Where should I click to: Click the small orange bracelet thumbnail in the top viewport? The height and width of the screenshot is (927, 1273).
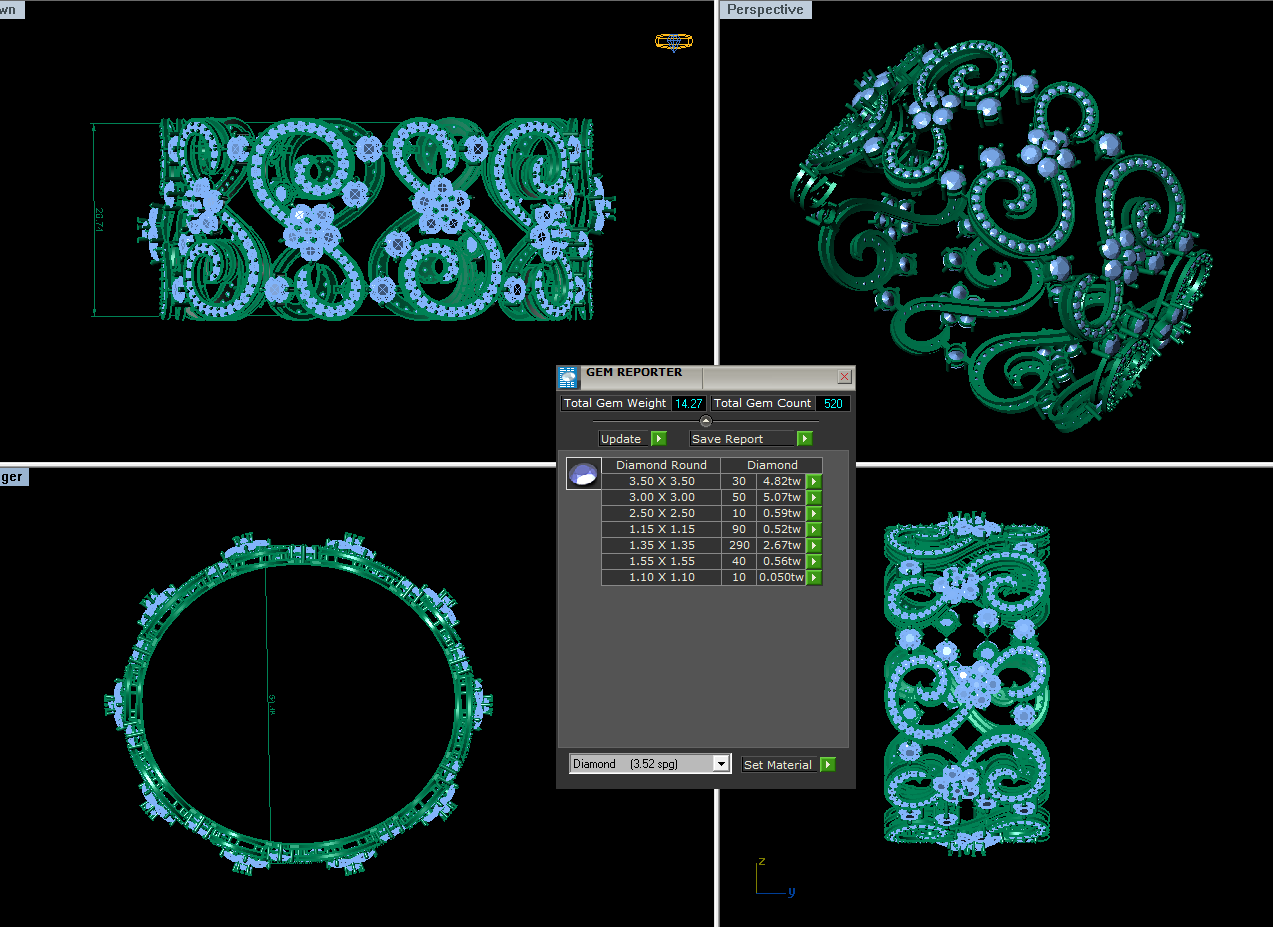pyautogui.click(x=673, y=41)
